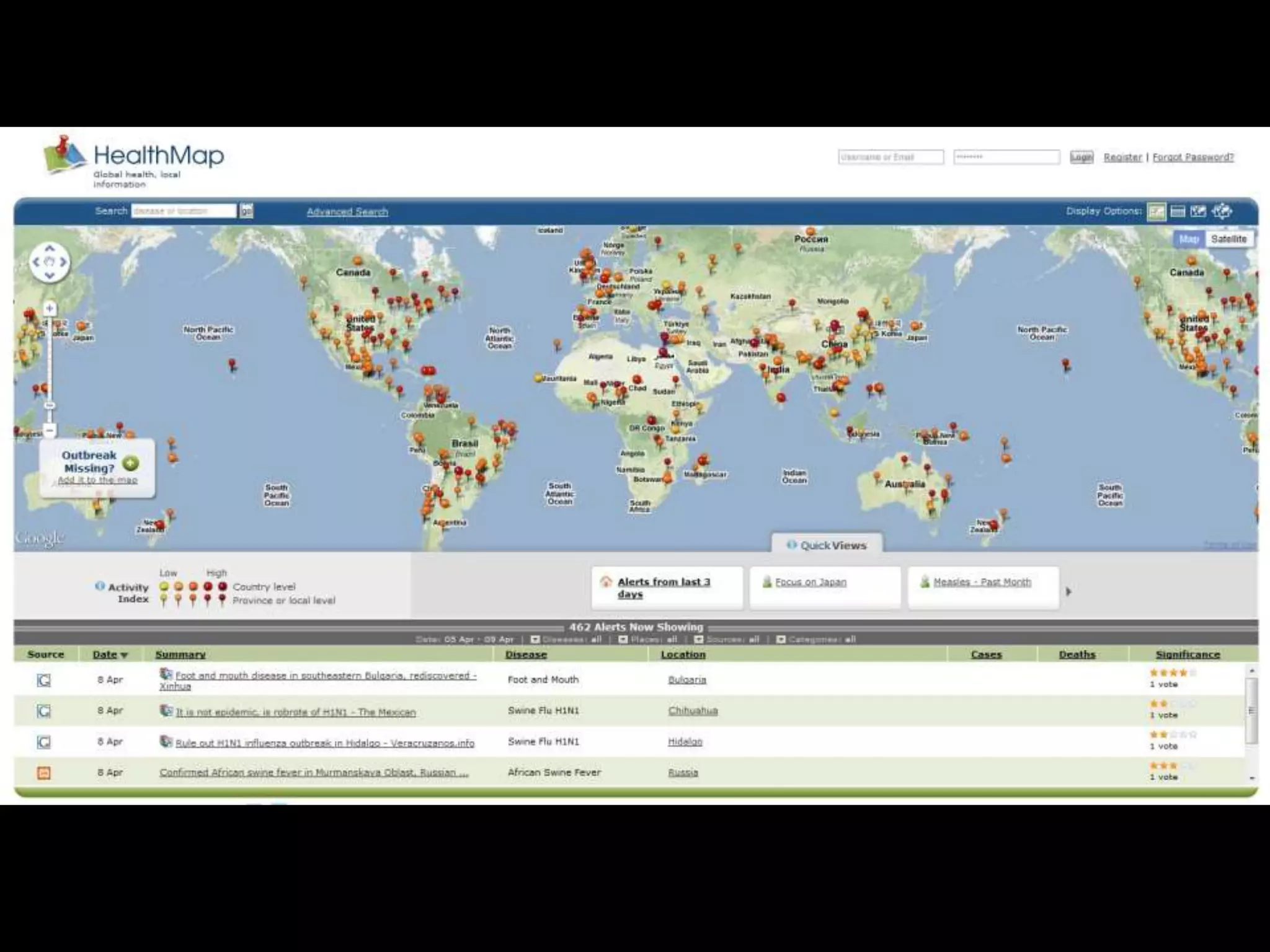Viewport: 1270px width, 952px height.
Task: Click the full-screen map display icon
Action: click(x=1222, y=211)
